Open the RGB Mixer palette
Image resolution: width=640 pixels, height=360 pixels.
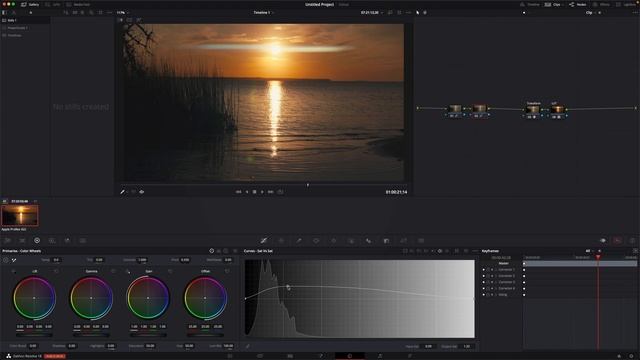(x=67, y=241)
